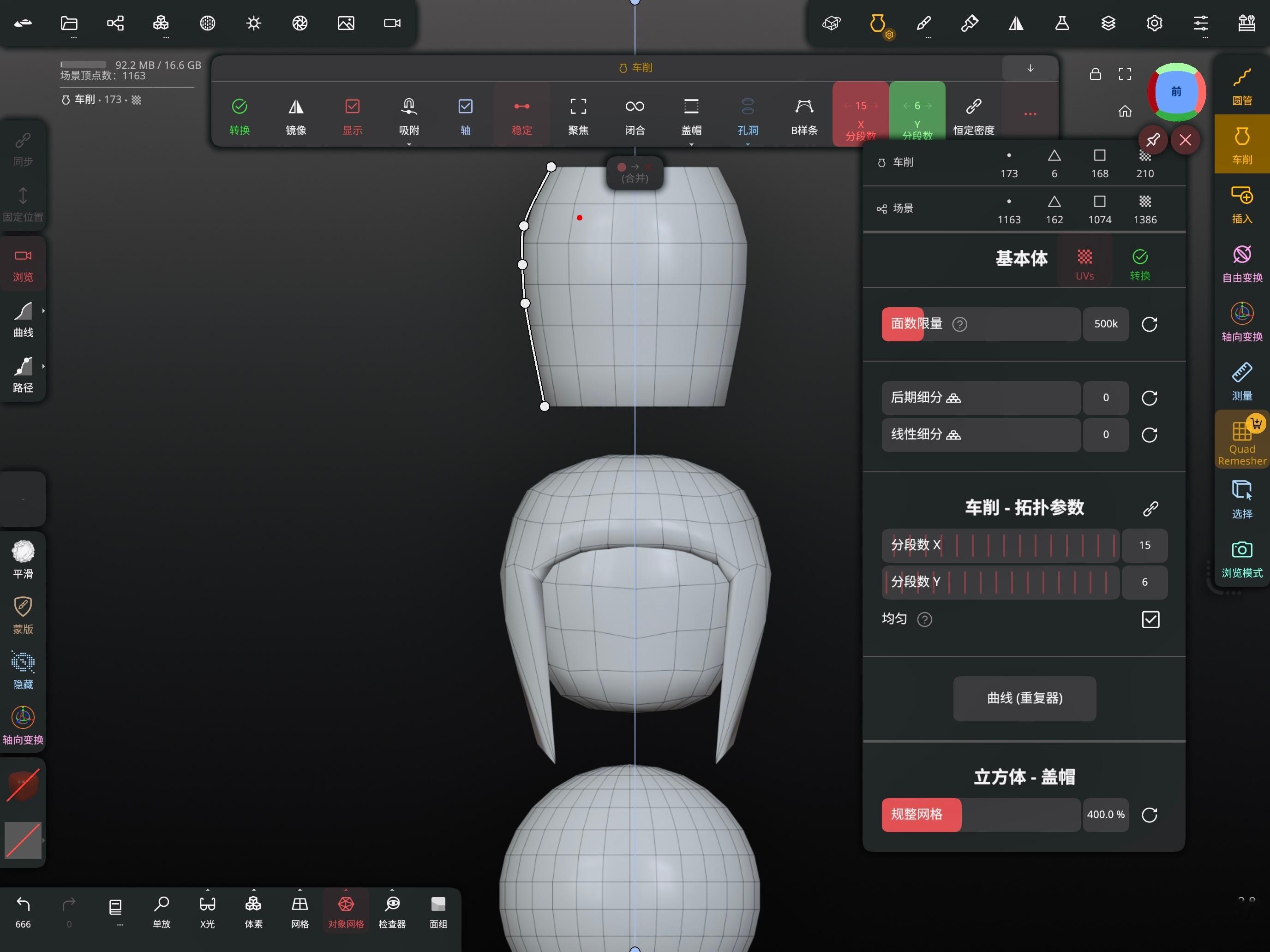Screen dimensions: 1270x952
Task: Click the undo arrow
Action: coord(23,912)
